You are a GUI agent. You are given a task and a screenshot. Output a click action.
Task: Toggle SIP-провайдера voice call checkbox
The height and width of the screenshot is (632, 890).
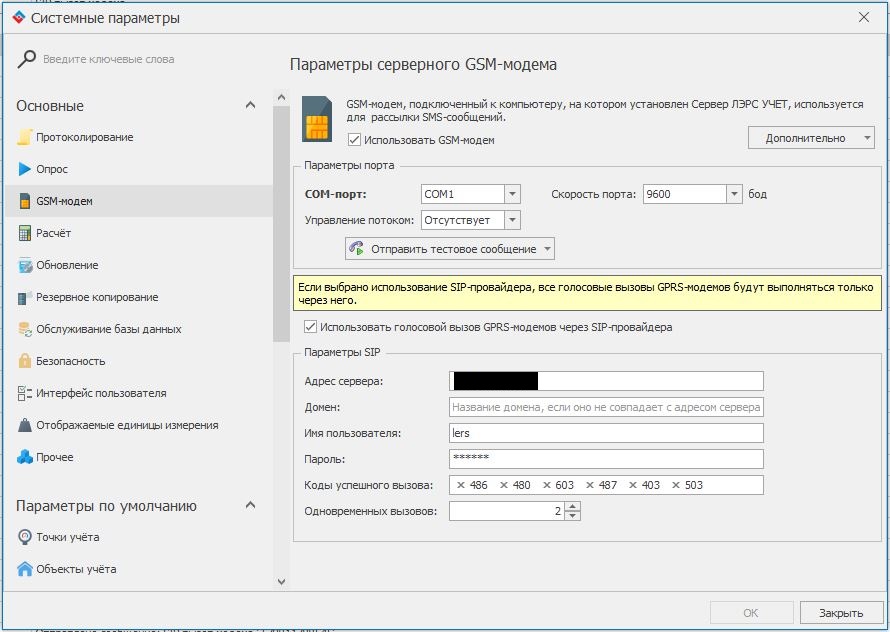point(311,327)
